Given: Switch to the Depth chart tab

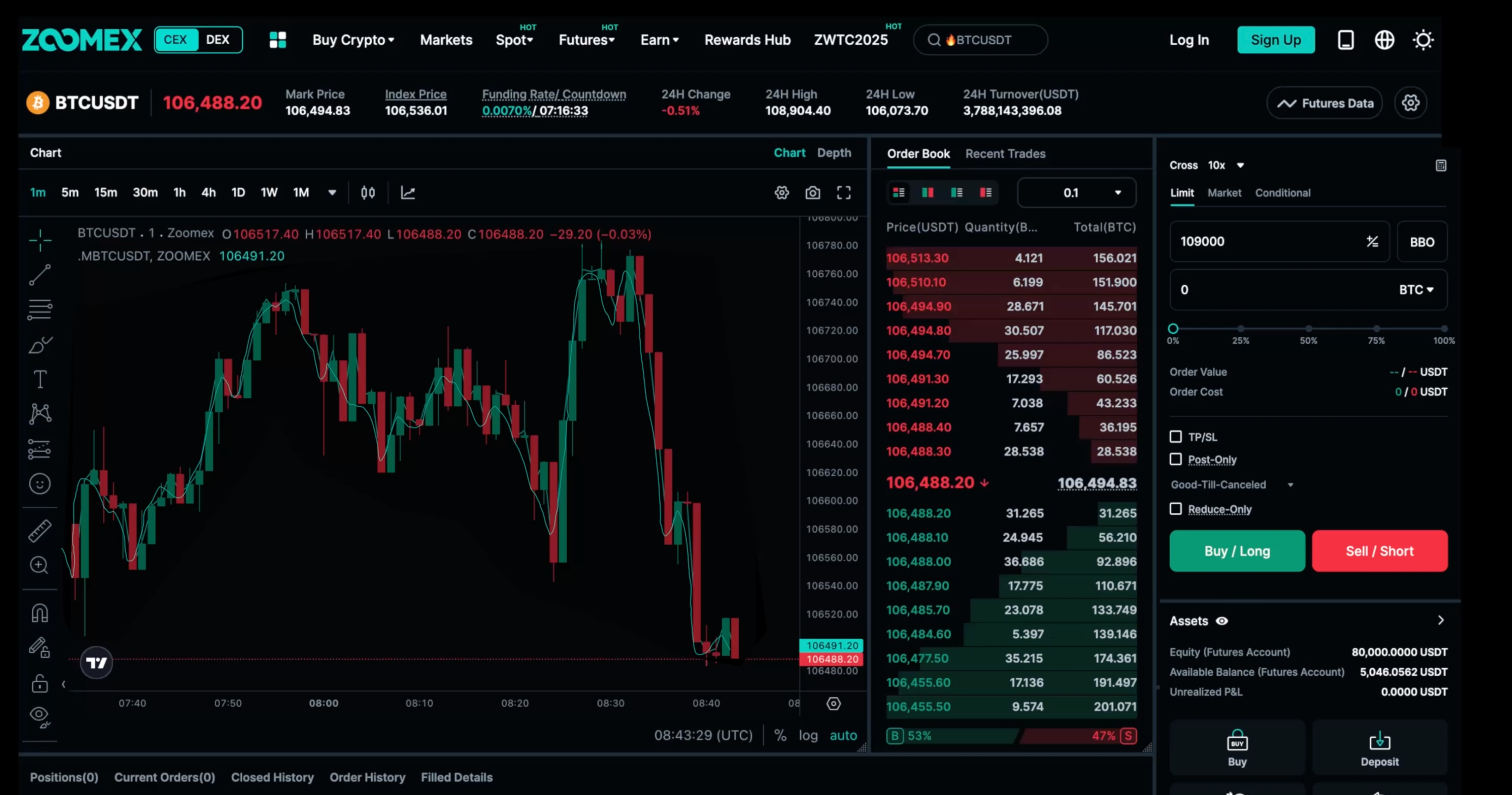Looking at the screenshot, I should 834,153.
